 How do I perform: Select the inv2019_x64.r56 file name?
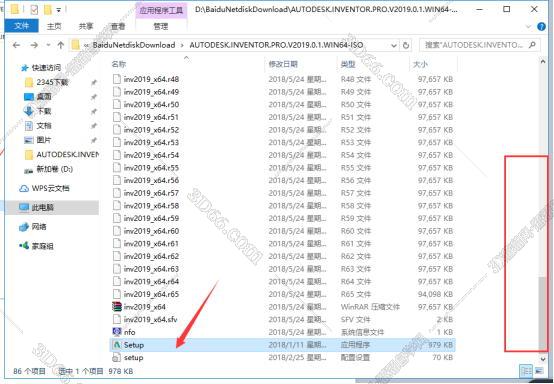pyautogui.click(x=151, y=181)
